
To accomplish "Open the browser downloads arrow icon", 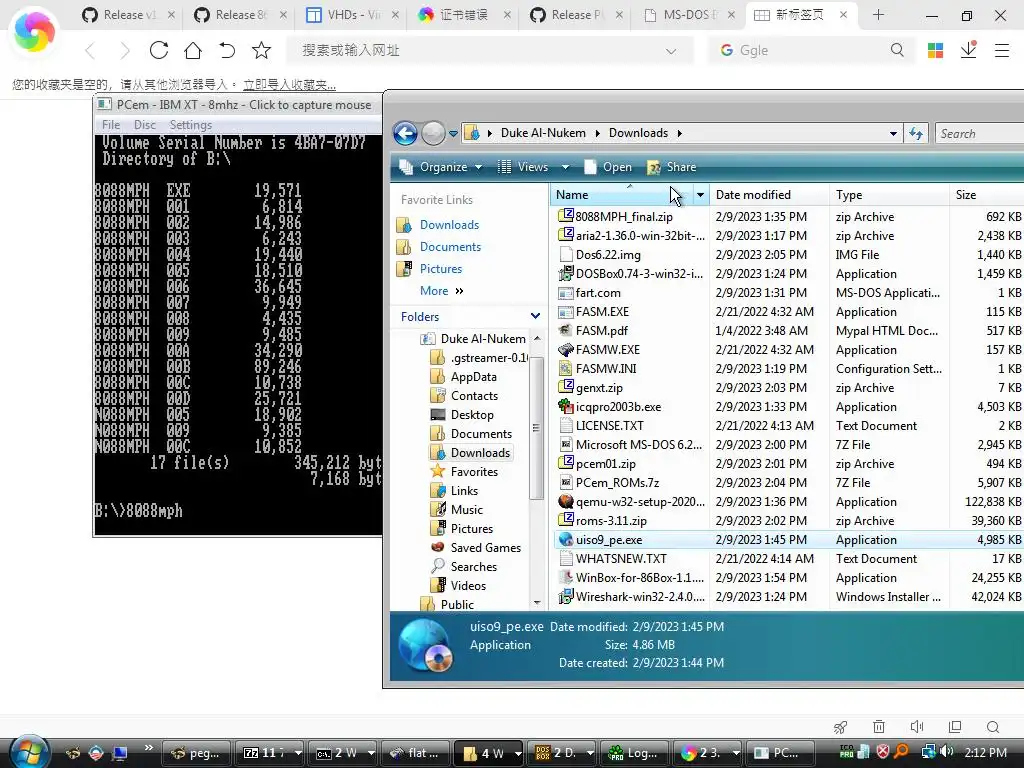I will (968, 50).
